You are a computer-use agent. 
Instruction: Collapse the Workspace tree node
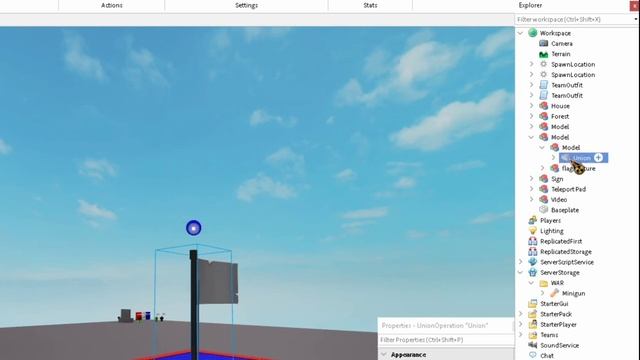pos(520,33)
